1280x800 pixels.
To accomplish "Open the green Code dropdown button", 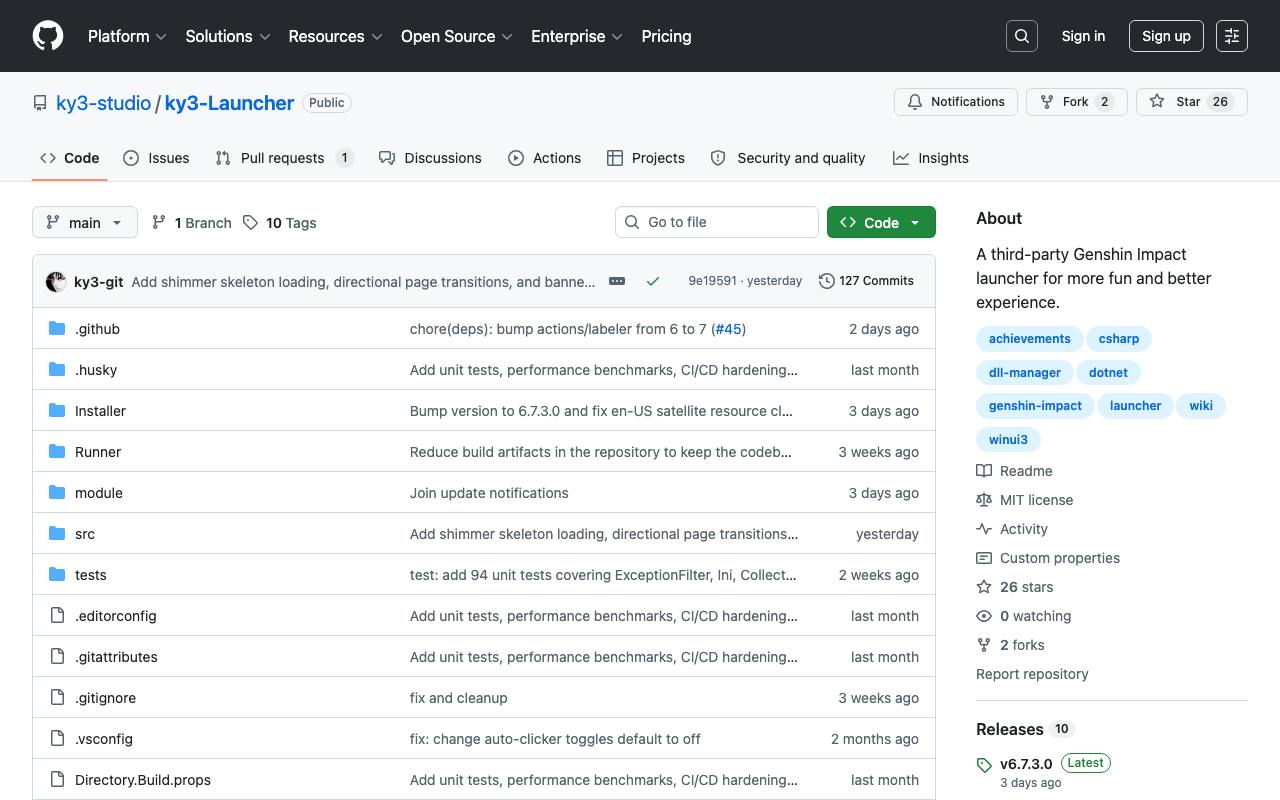I will click(x=881, y=222).
